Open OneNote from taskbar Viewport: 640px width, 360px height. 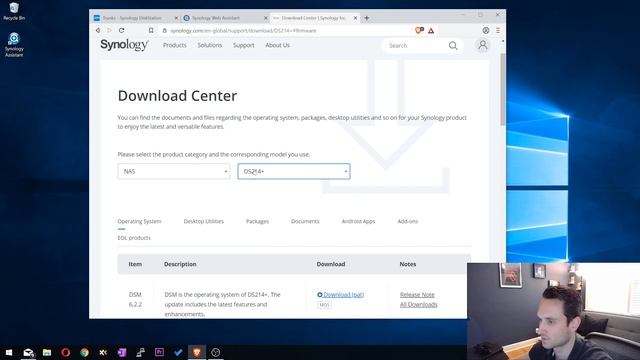click(x=122, y=353)
